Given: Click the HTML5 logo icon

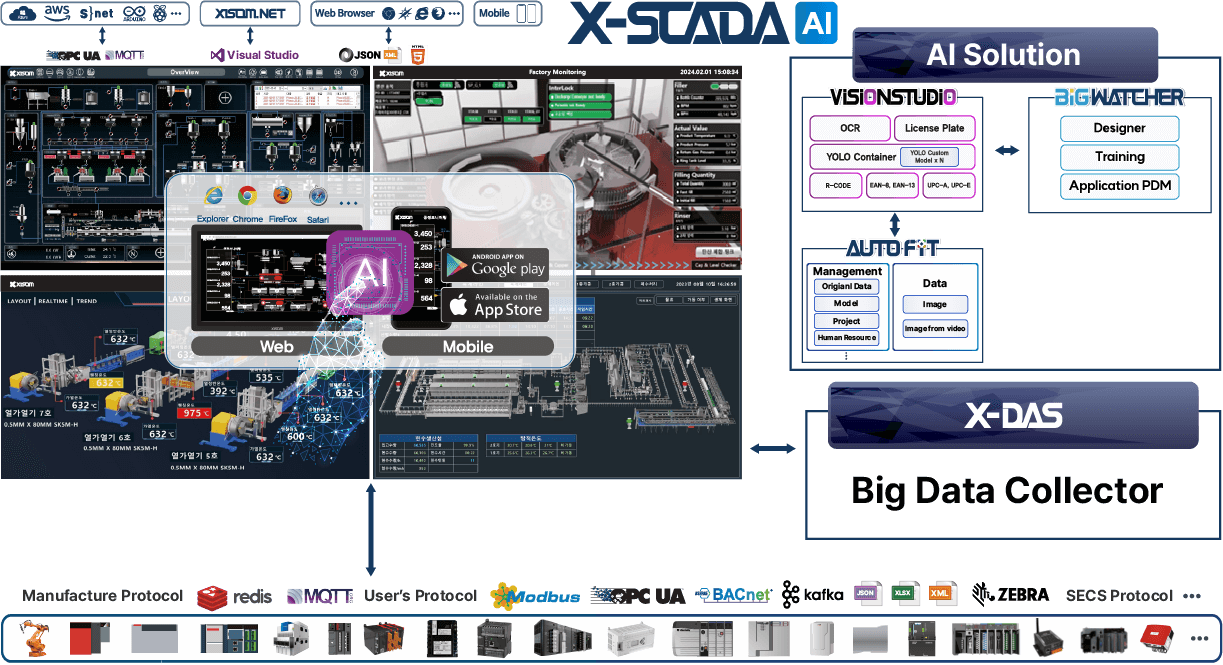Looking at the screenshot, I should pyautogui.click(x=418, y=56).
